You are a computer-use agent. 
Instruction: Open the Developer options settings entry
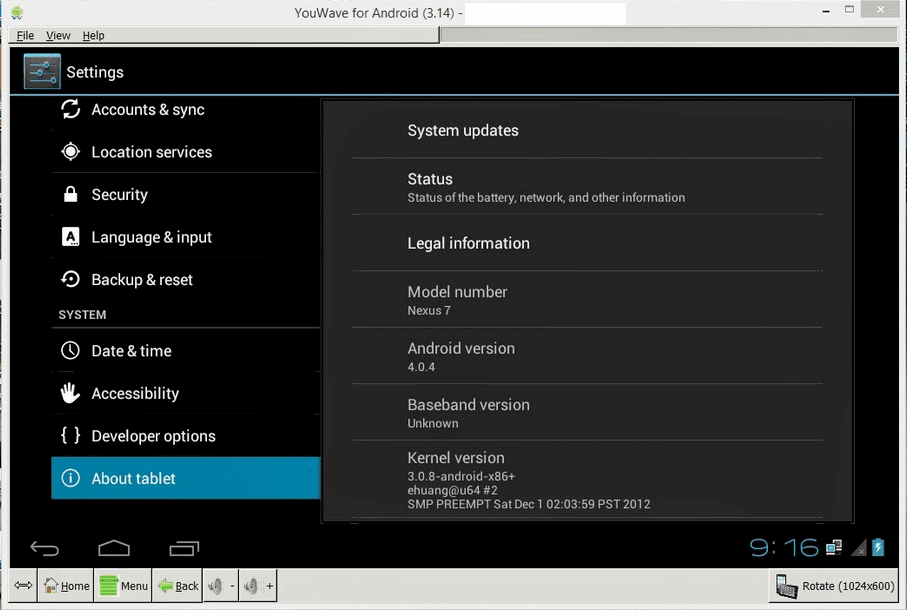(186, 435)
